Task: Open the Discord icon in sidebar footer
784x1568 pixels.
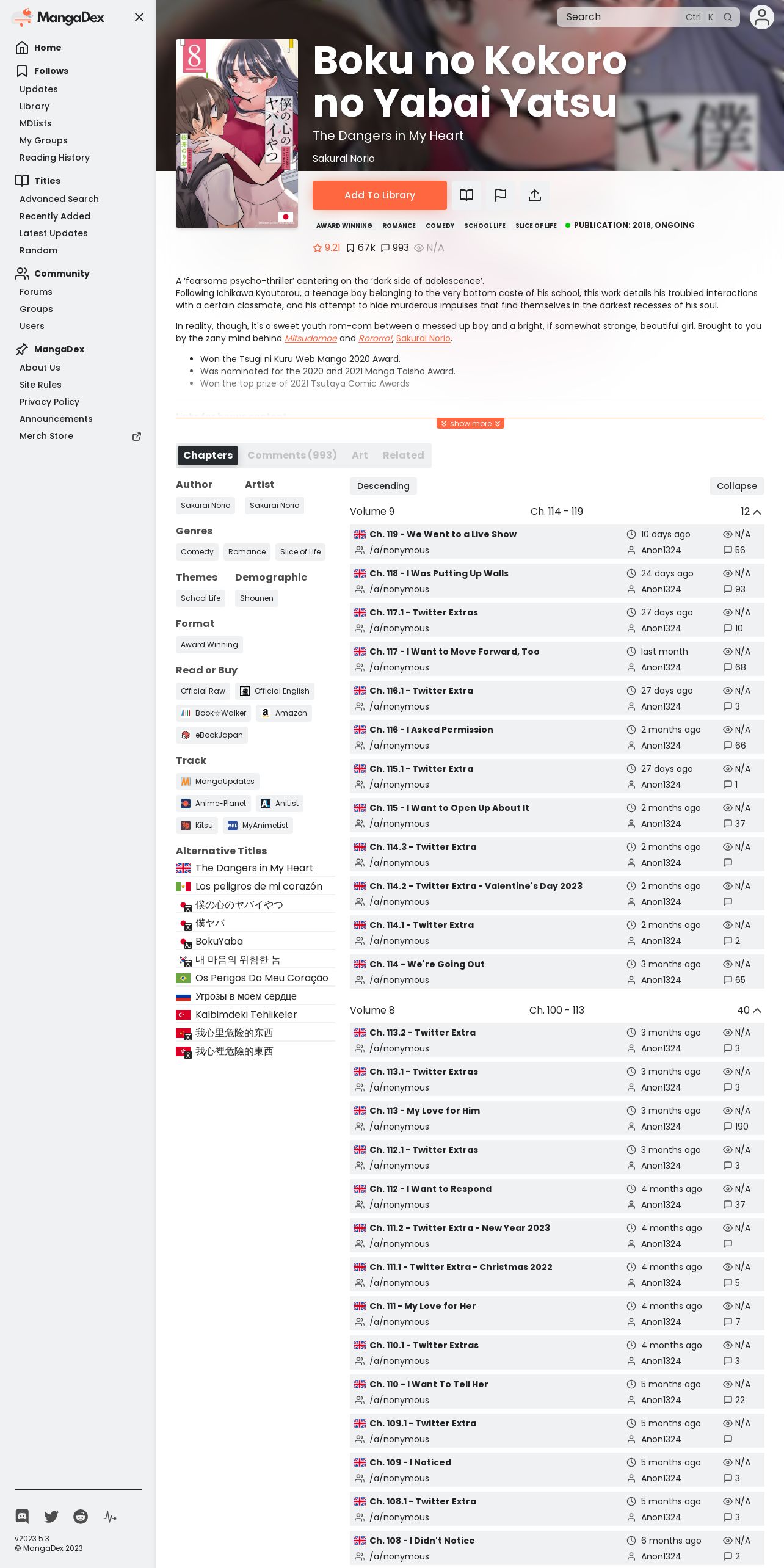Action: 22,1516
